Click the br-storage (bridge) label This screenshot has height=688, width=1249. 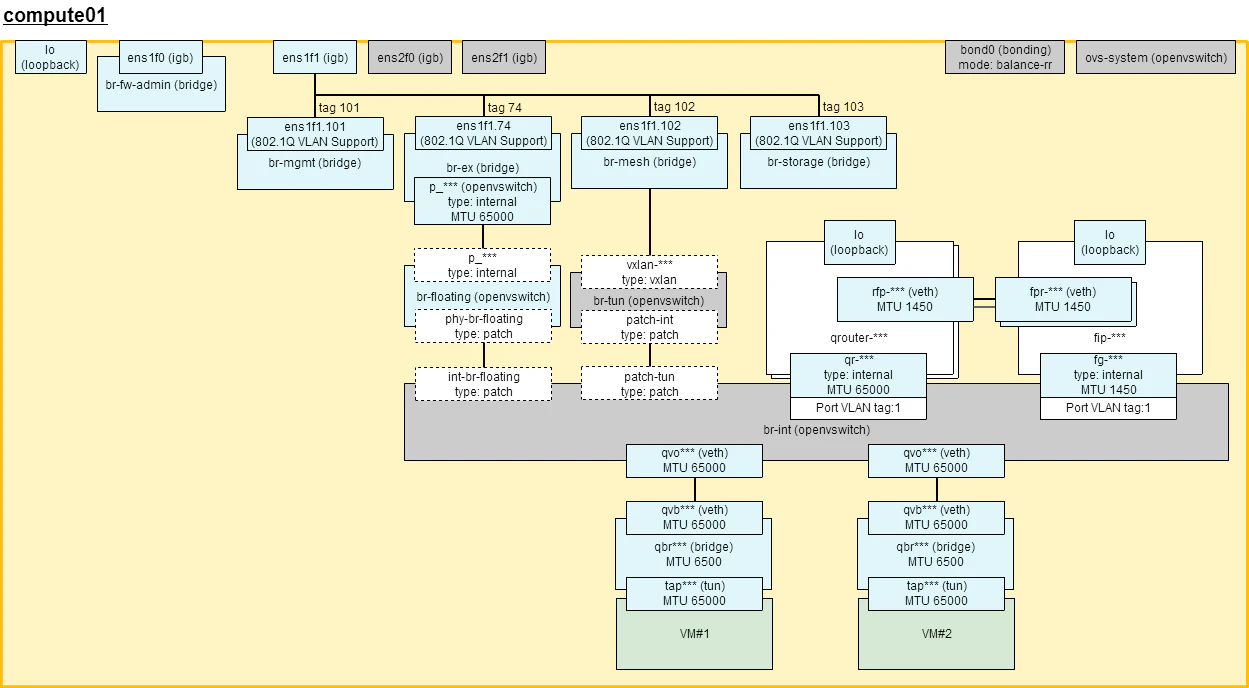tap(819, 162)
